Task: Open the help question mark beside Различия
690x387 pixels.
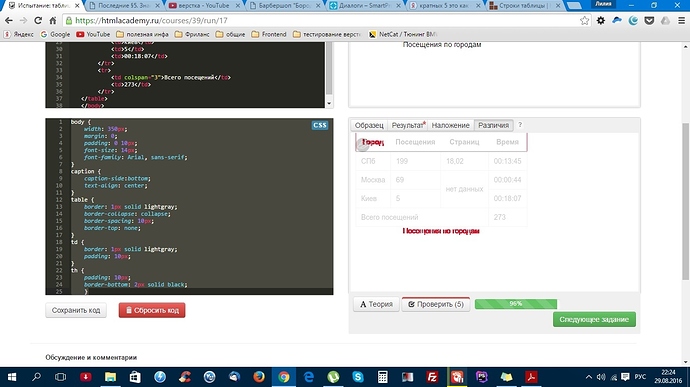Action: click(x=520, y=125)
